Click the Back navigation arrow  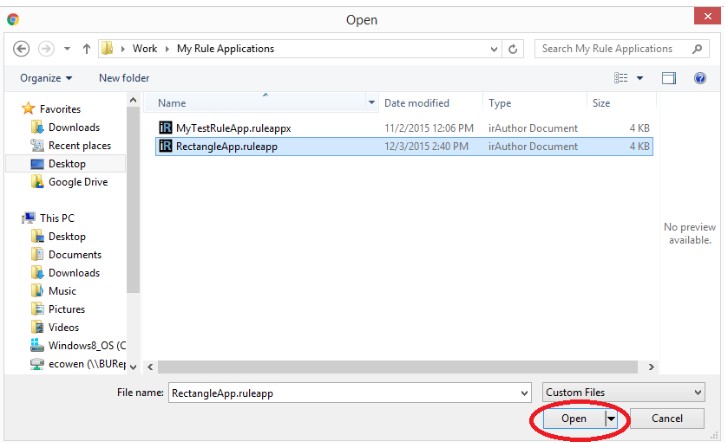(22, 48)
